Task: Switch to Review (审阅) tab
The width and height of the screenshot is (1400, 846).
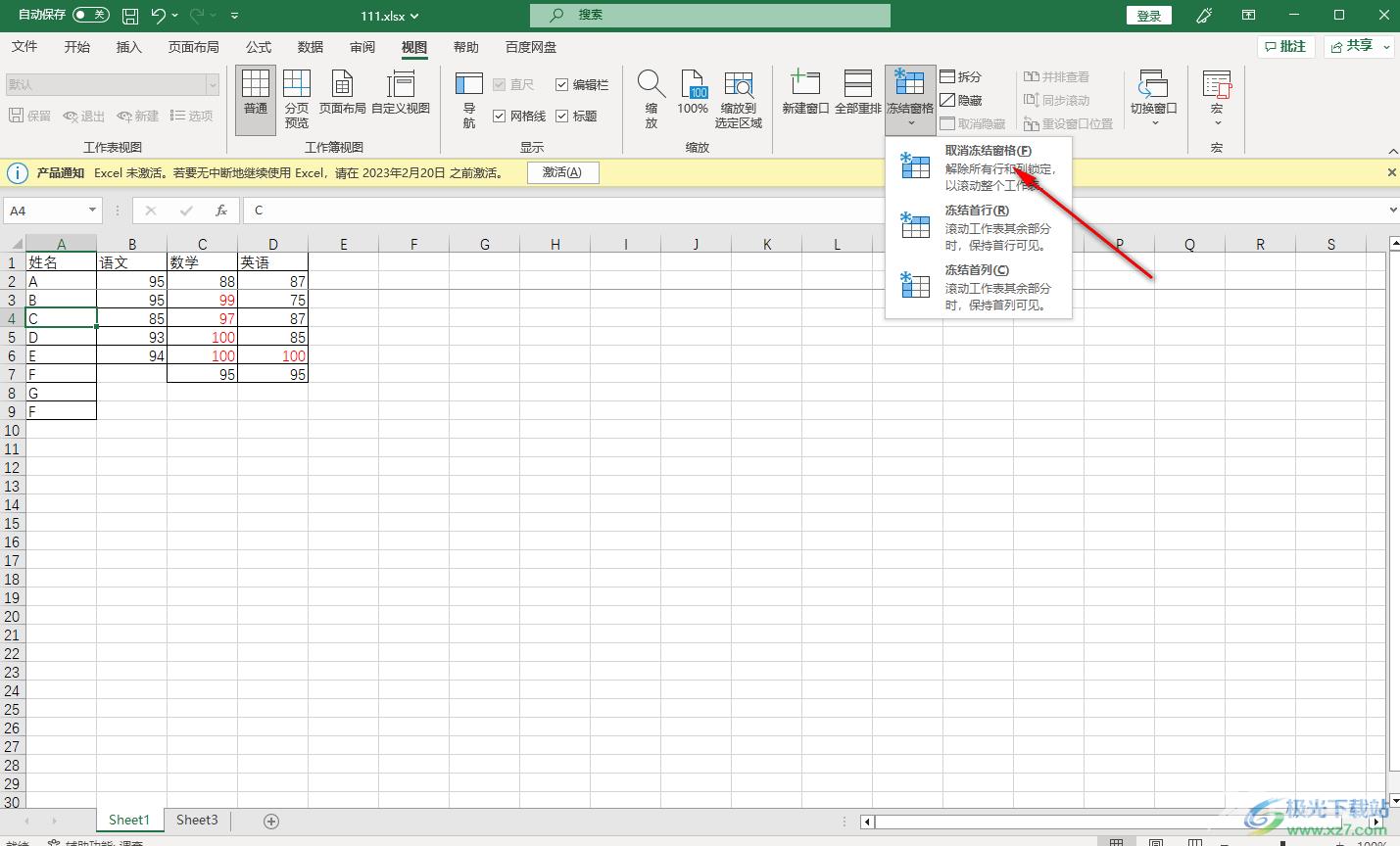Action: click(362, 47)
